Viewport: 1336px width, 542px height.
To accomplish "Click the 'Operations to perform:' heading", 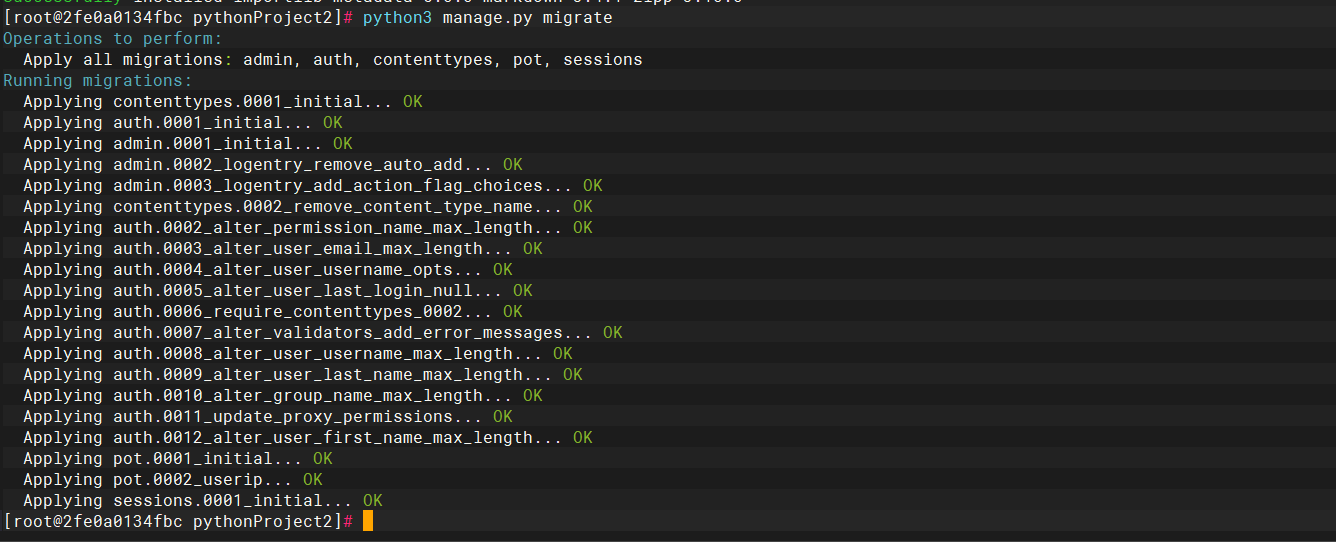I will pyautogui.click(x=113, y=38).
